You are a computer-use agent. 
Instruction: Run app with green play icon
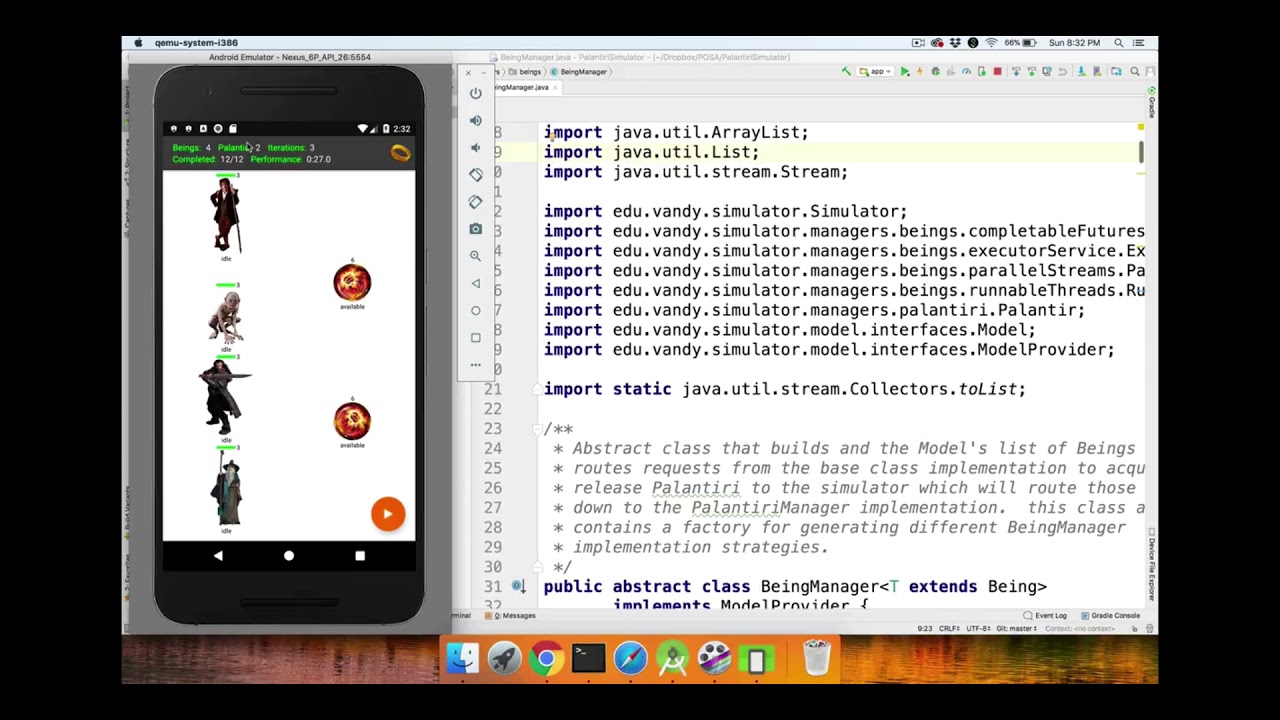(x=905, y=72)
